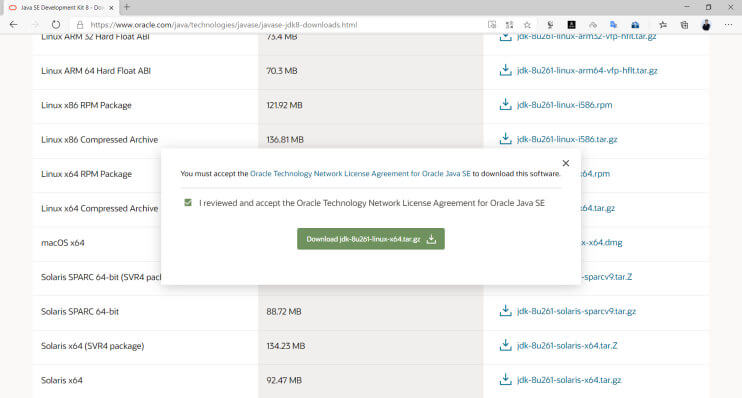Download jdk-8u261-solaris-x64.tar.Z link
The height and width of the screenshot is (398, 742).
coord(567,346)
